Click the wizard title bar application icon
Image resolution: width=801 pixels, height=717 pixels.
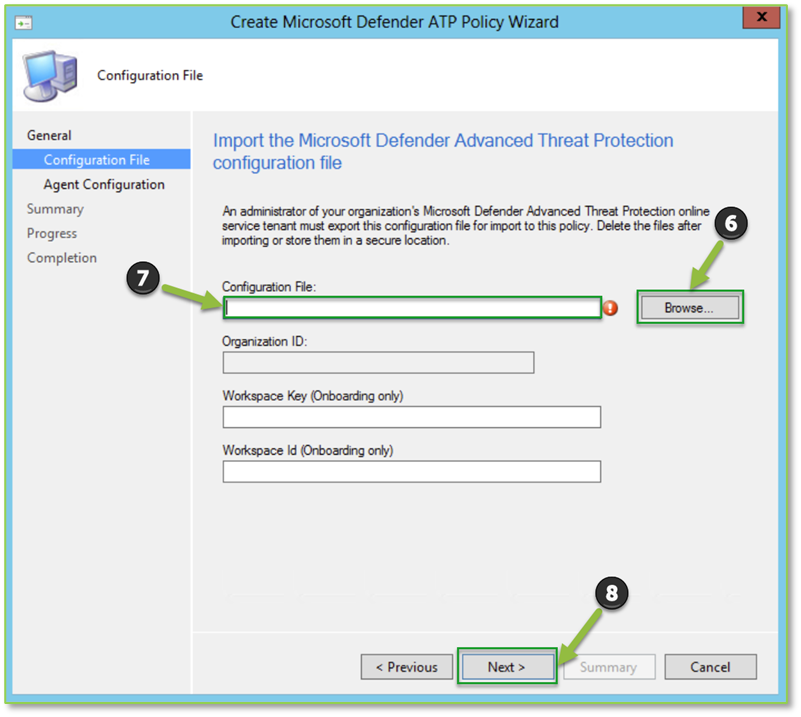[x=23, y=21]
